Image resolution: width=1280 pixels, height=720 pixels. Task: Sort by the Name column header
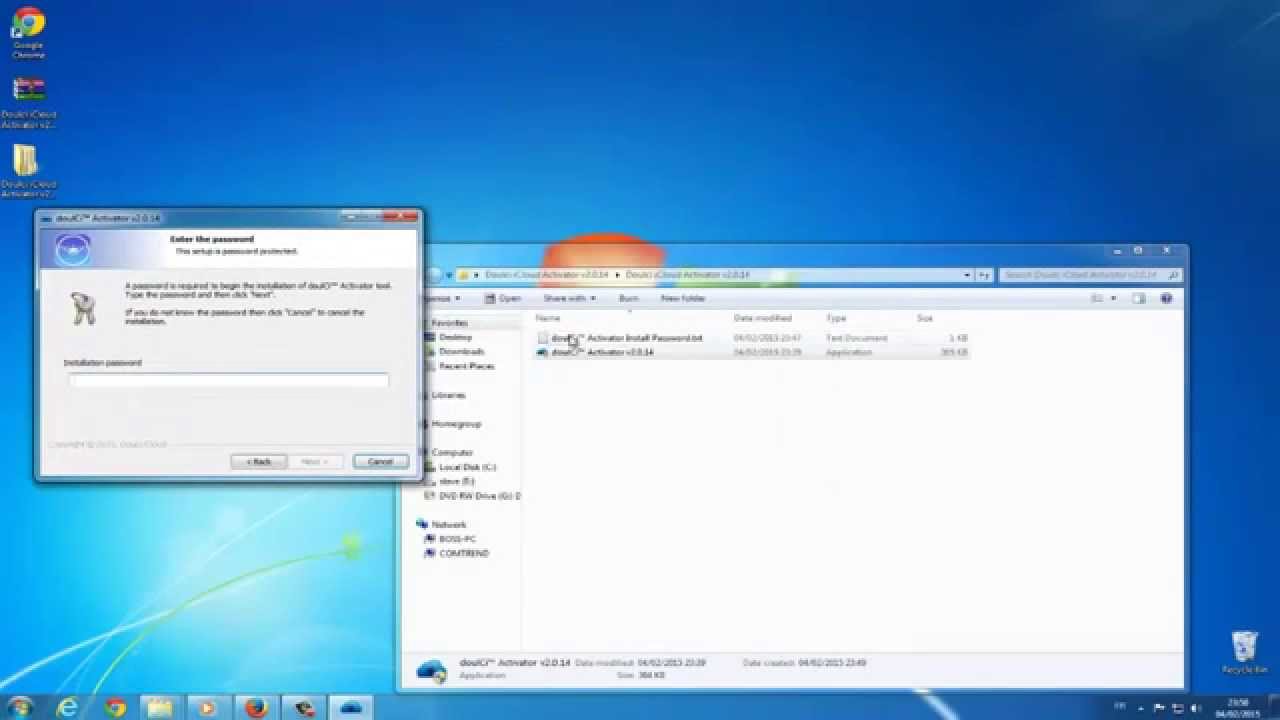547,318
